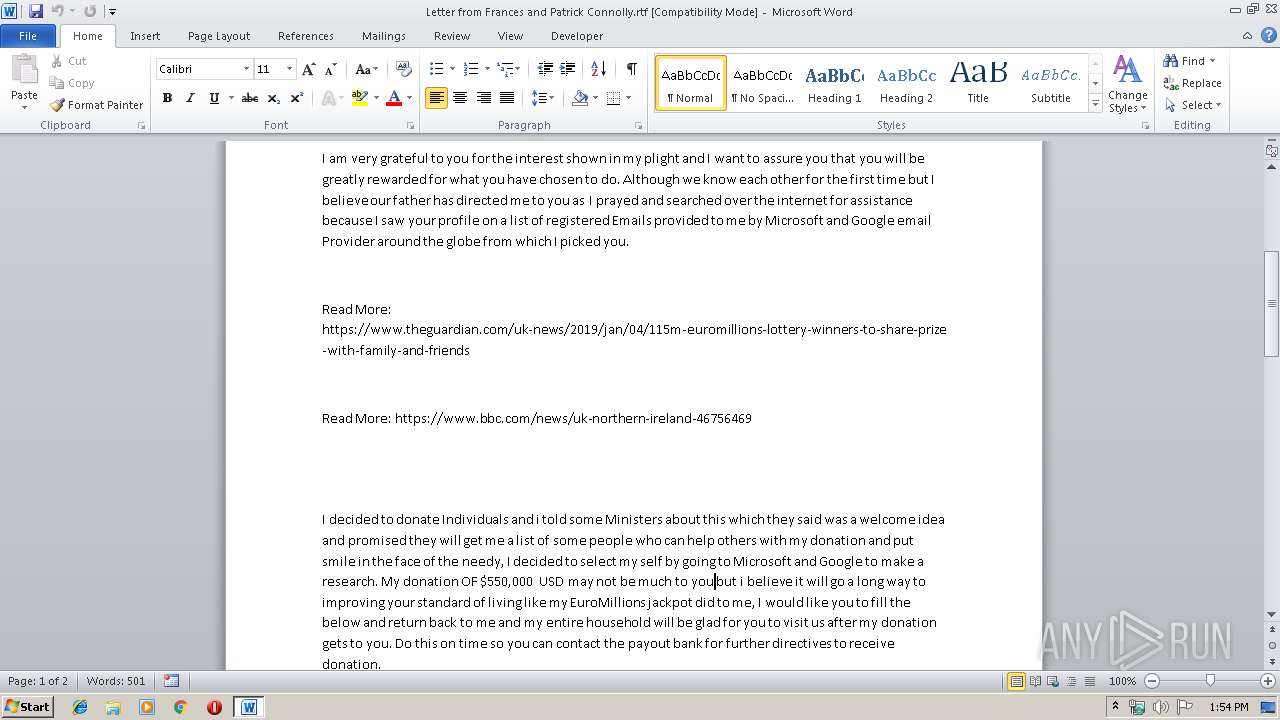1280x720 pixels.
Task: Click Clear Formatting icon
Action: point(404,69)
